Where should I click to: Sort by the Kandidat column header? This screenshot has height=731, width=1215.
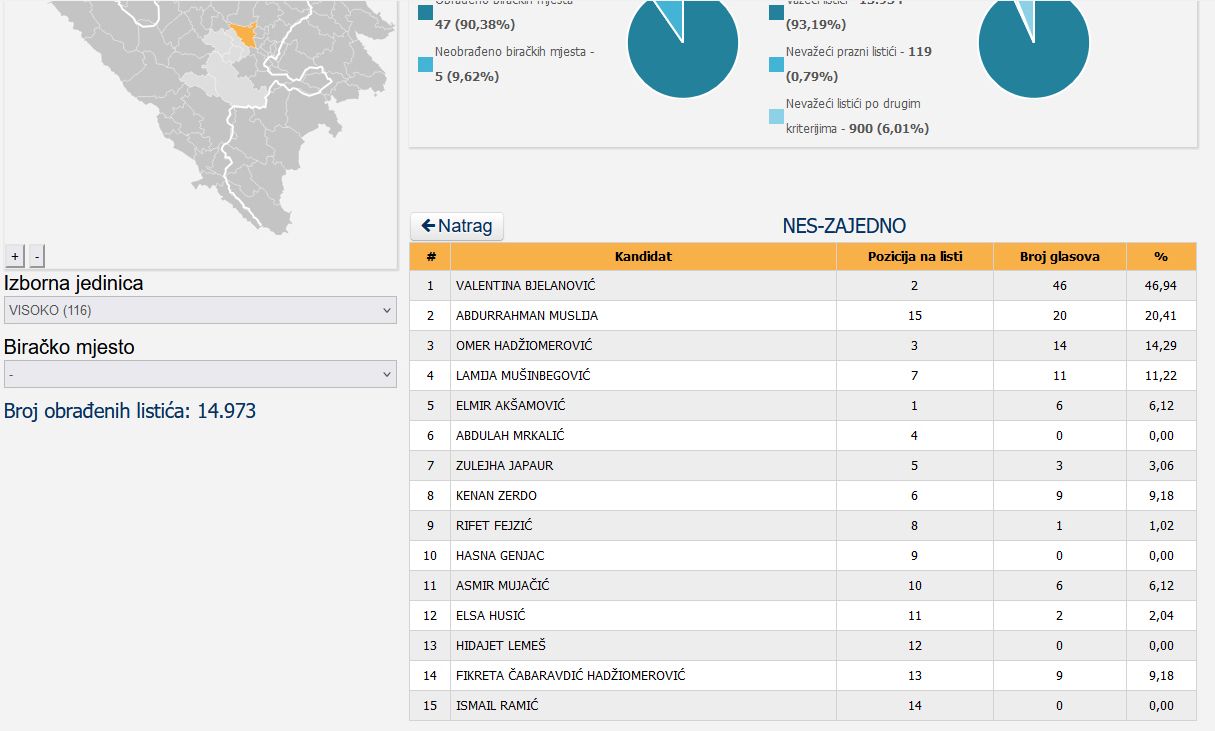643,257
